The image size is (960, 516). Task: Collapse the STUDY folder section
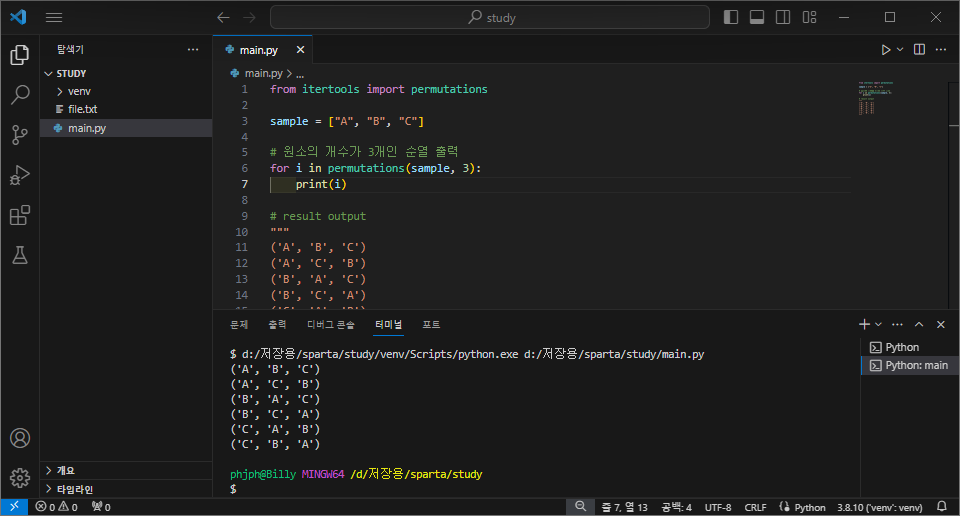pos(126,73)
